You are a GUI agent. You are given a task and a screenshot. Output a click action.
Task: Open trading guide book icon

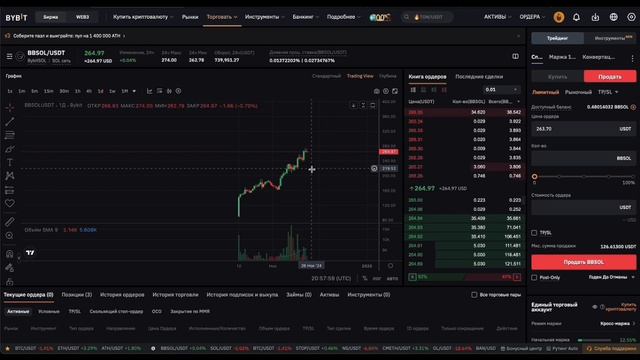516,56
